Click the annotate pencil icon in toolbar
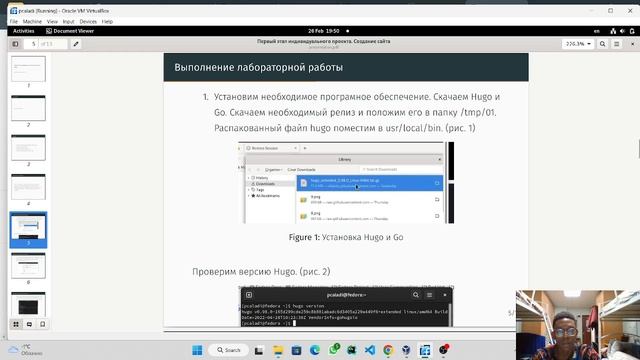This screenshot has width=640, height=360. click(76, 44)
